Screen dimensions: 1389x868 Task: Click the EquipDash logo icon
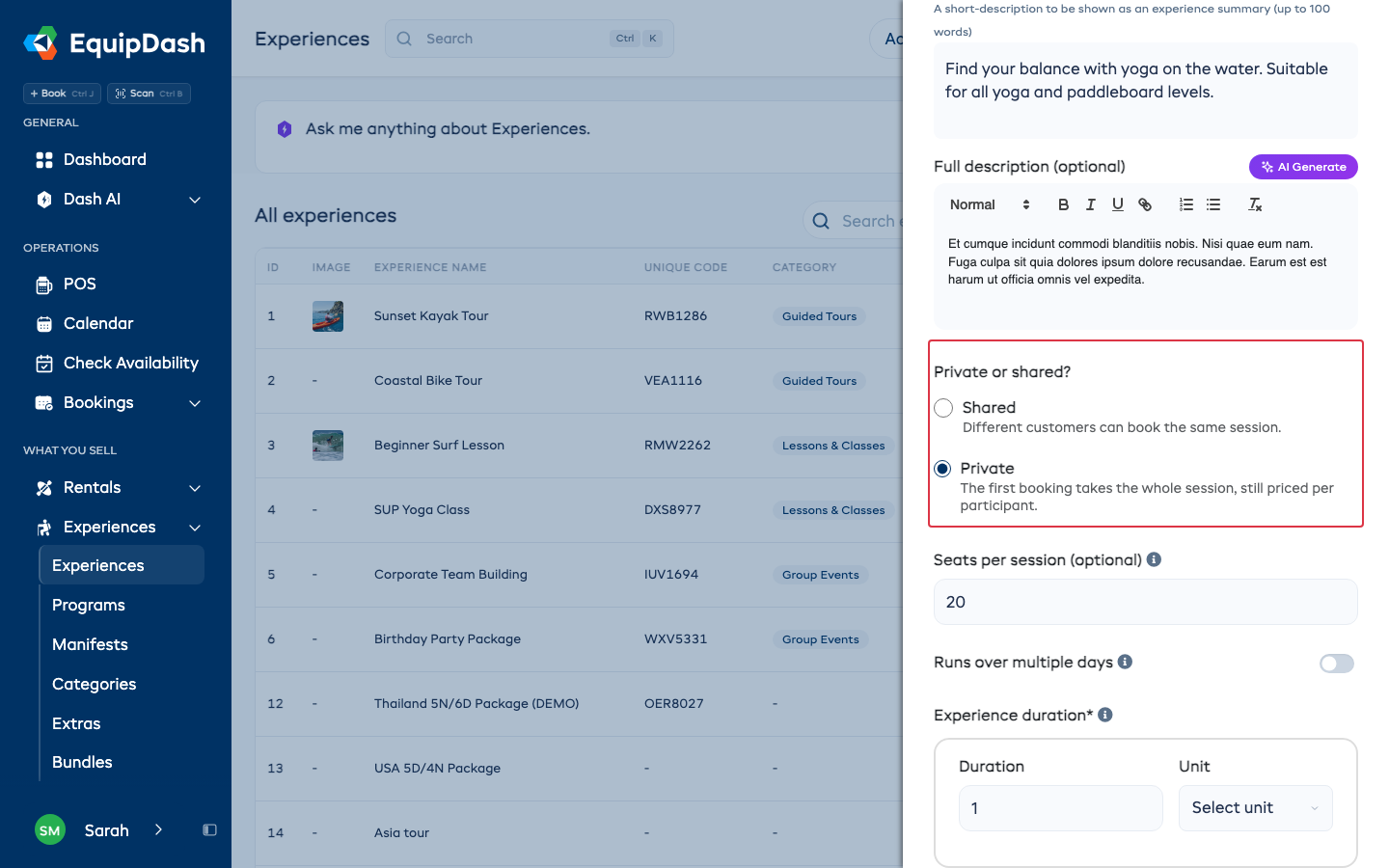pyautogui.click(x=41, y=43)
